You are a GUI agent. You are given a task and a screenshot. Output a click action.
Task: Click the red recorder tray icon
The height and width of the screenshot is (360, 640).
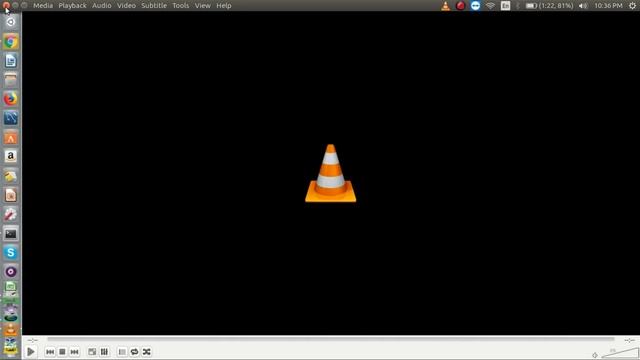(460, 6)
